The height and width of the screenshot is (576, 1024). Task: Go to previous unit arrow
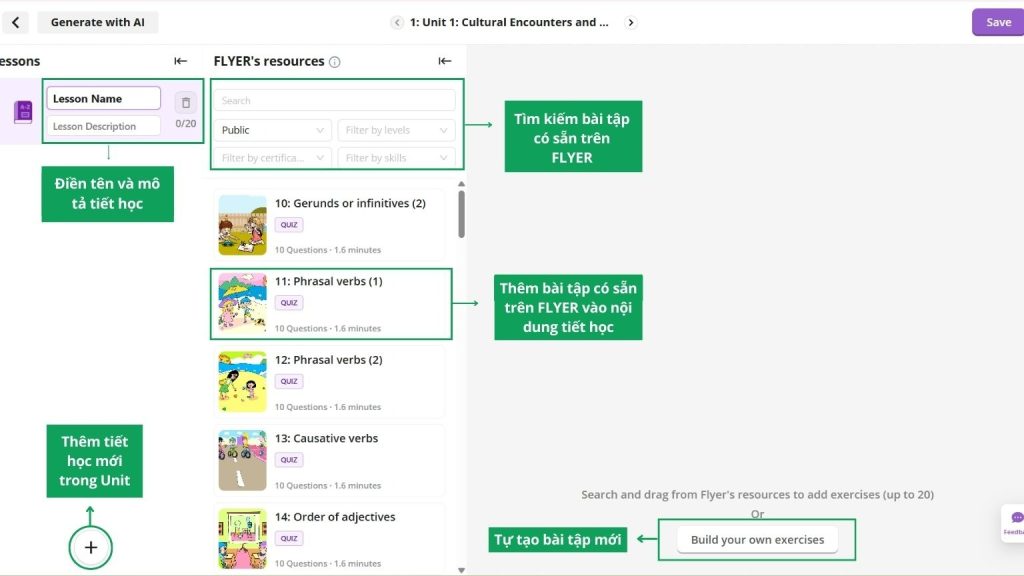point(397,22)
